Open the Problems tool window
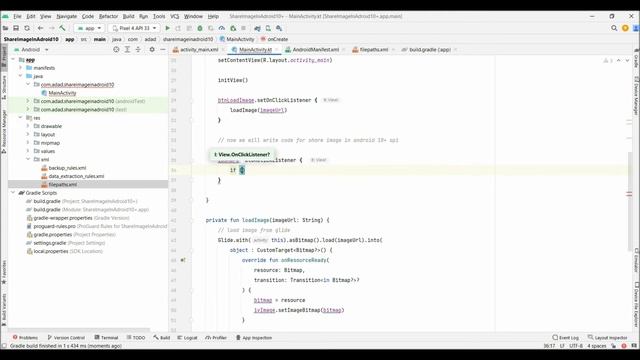The width and height of the screenshot is (640, 360). pyautogui.click(x=25, y=338)
